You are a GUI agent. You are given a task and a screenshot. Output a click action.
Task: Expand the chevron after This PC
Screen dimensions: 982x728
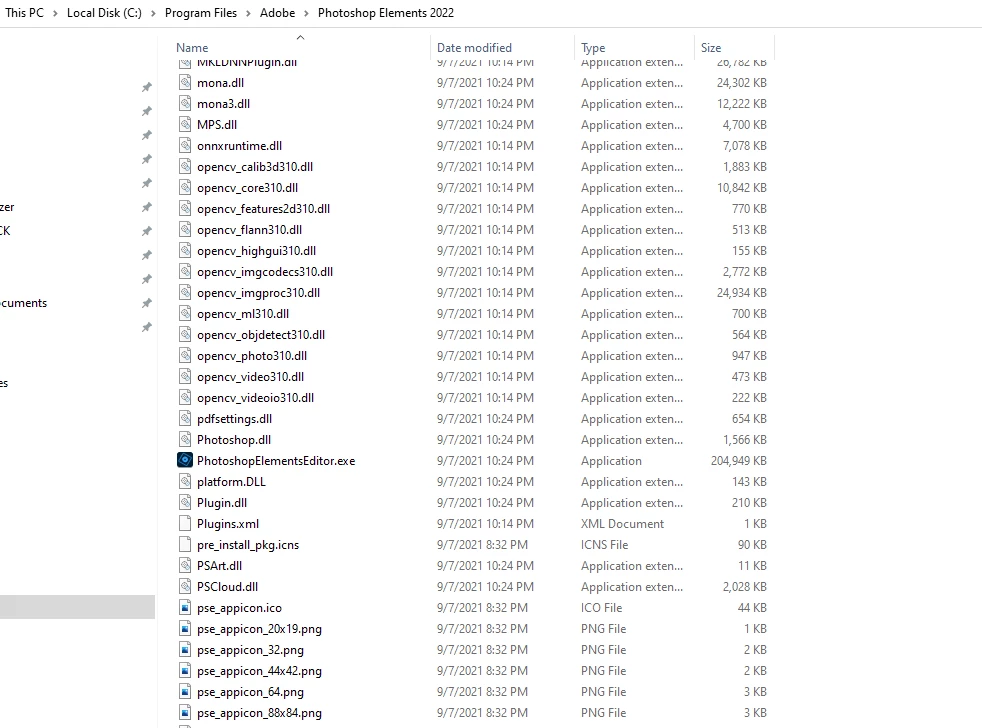coord(55,13)
